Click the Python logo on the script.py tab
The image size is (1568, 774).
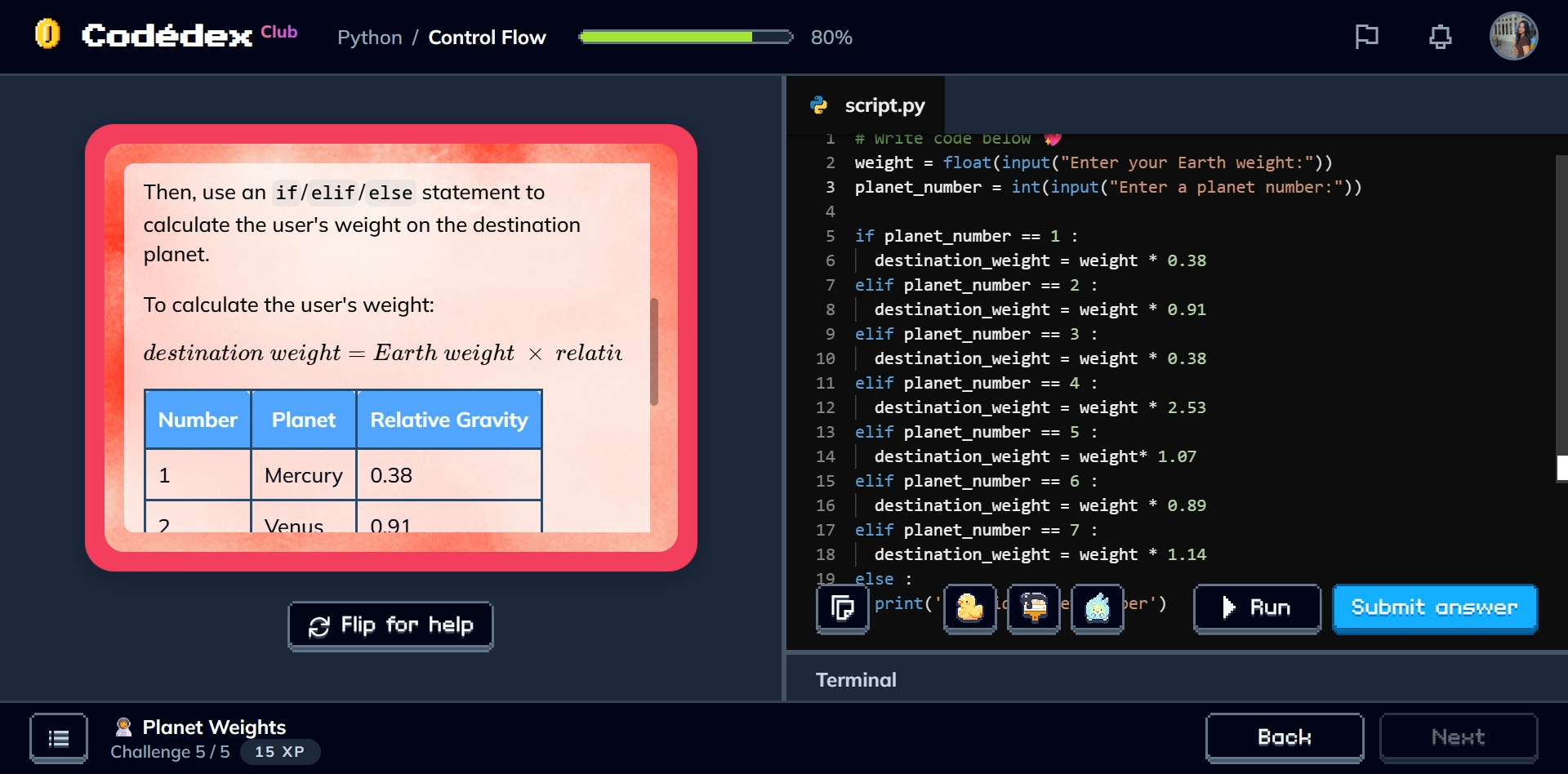(819, 105)
